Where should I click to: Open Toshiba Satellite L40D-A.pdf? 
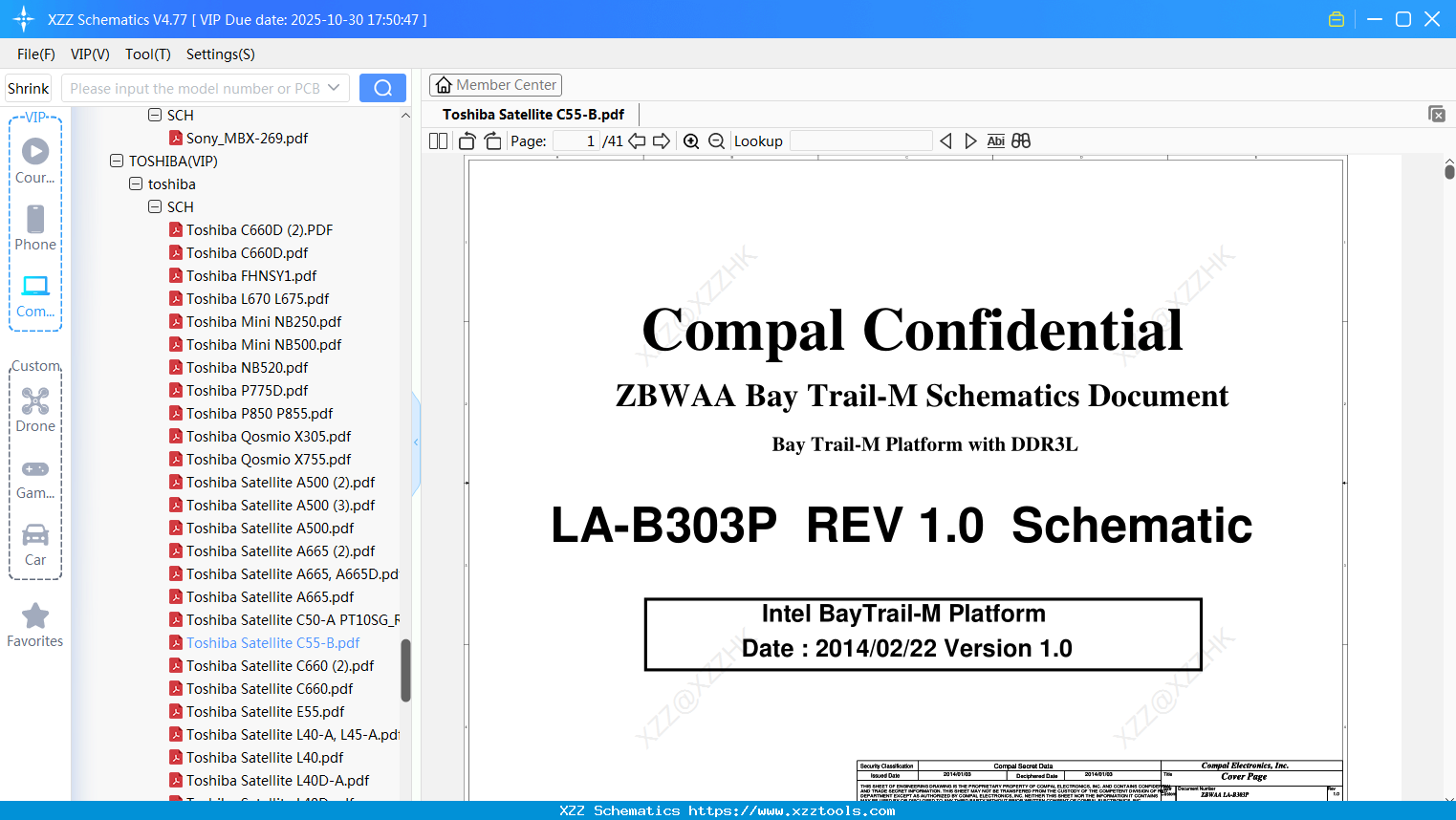tap(277, 780)
